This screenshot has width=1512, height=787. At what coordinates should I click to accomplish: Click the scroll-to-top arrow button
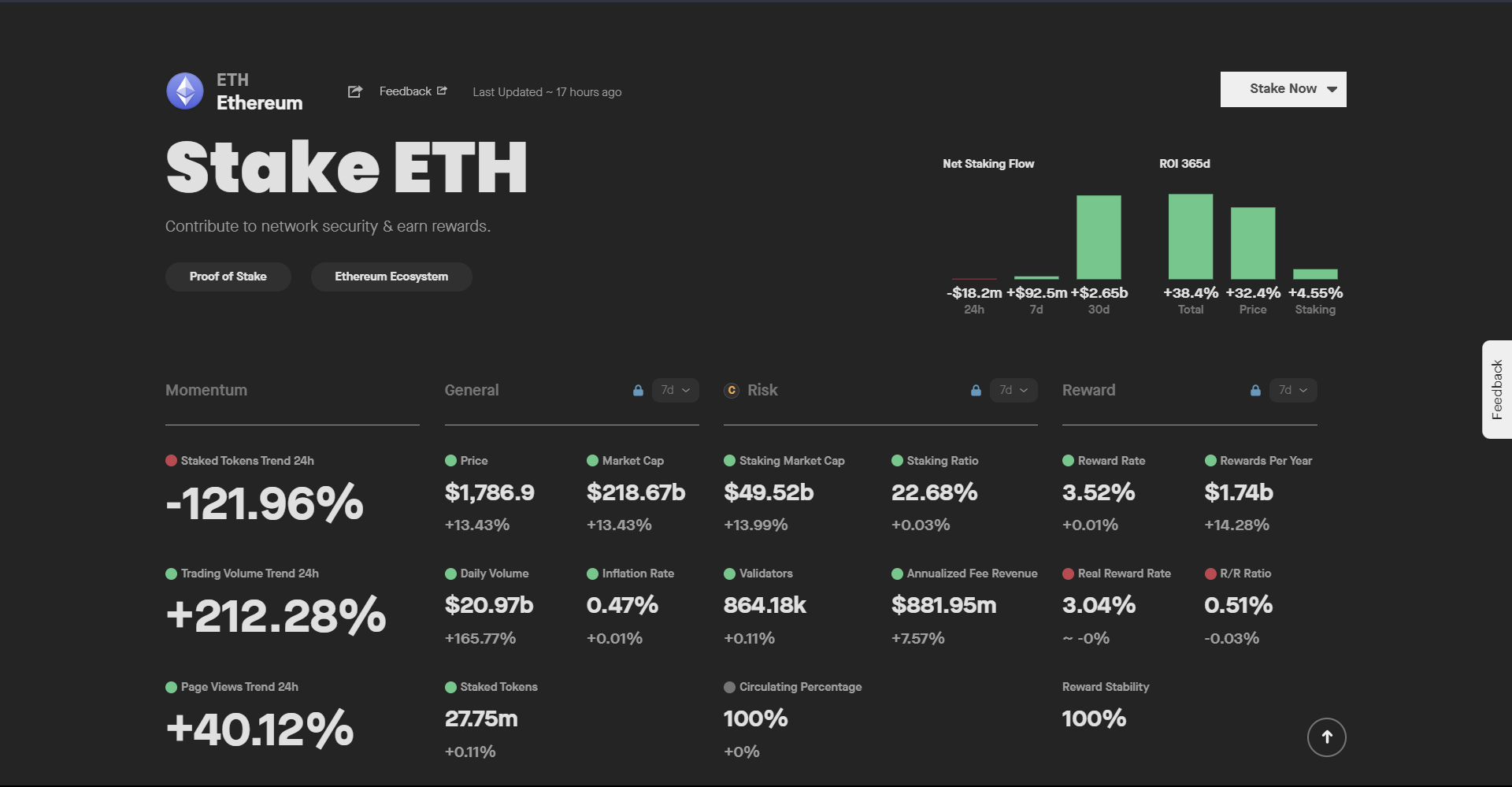(x=1327, y=737)
